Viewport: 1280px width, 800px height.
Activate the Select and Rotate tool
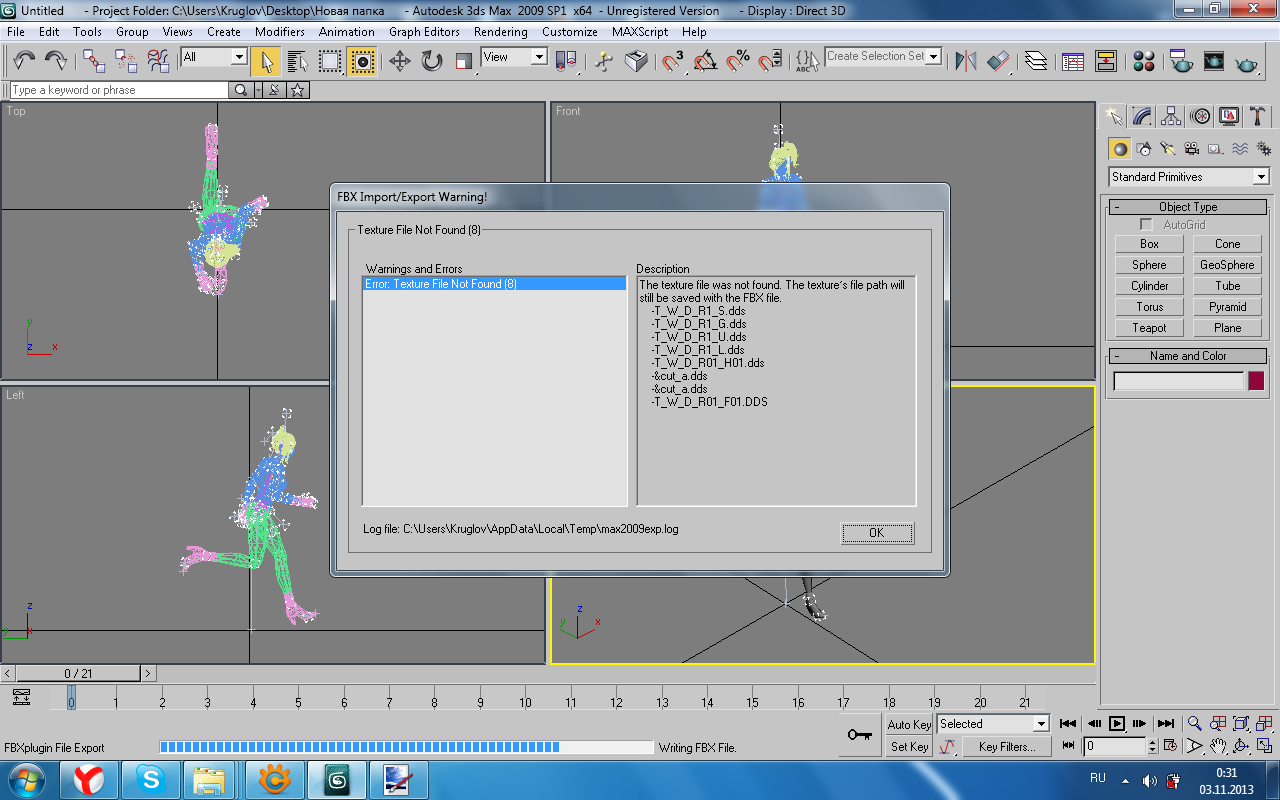coord(432,61)
